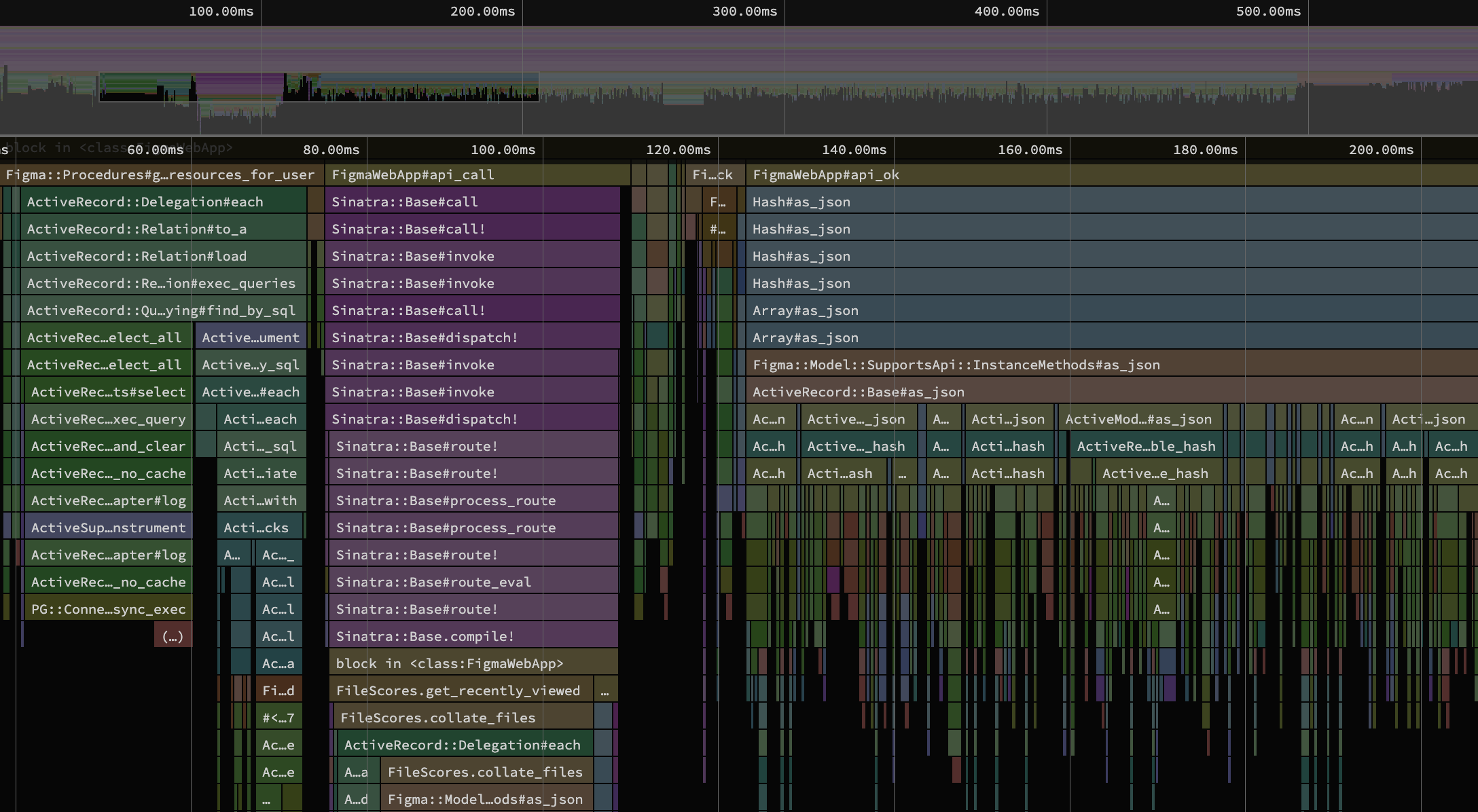Click the Active…_json frame

(858, 419)
